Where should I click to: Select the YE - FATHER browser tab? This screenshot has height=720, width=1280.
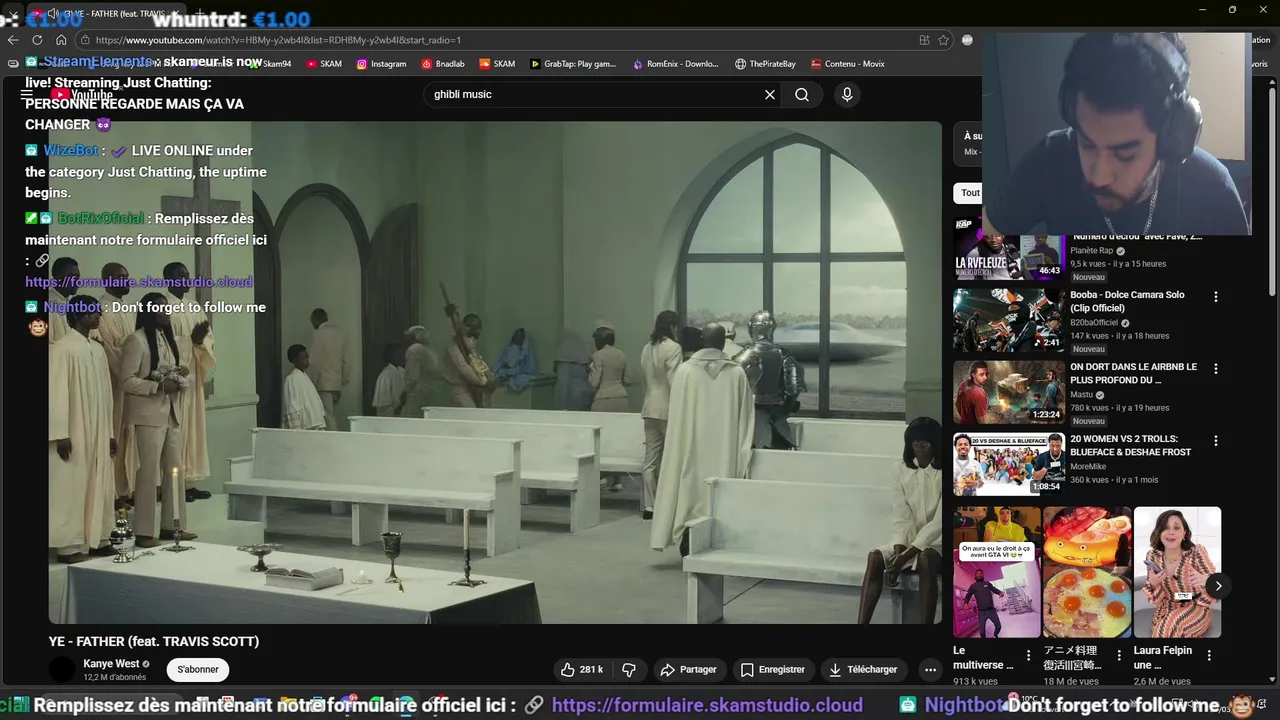105,14
